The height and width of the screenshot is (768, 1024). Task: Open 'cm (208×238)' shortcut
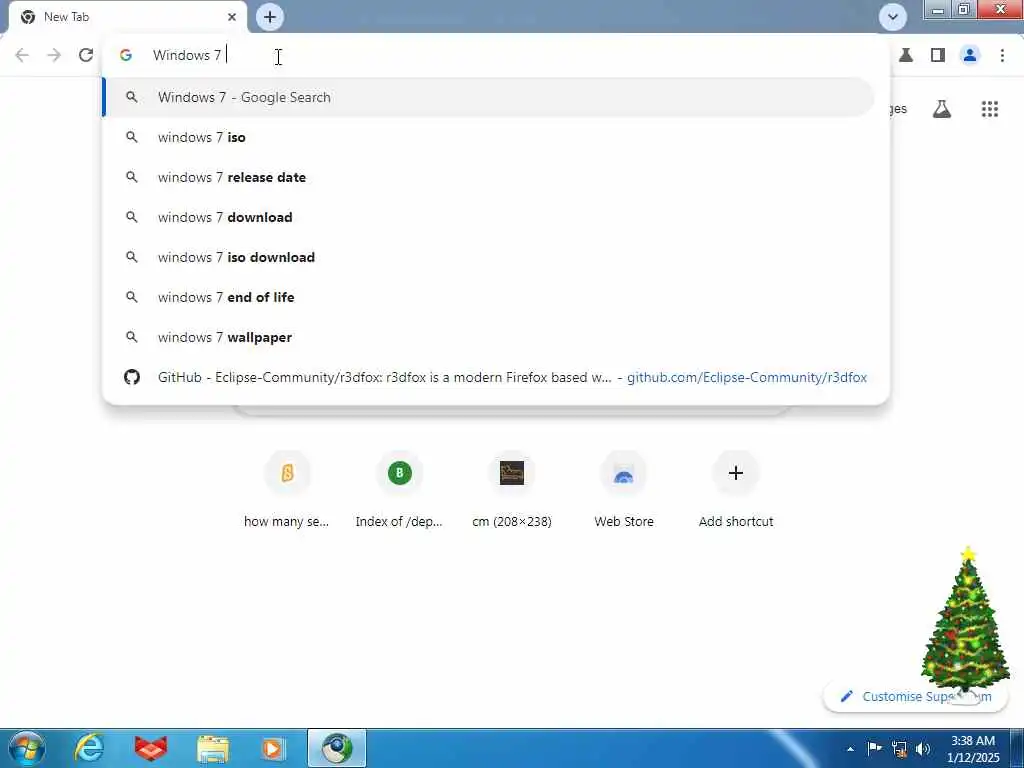pos(511,488)
